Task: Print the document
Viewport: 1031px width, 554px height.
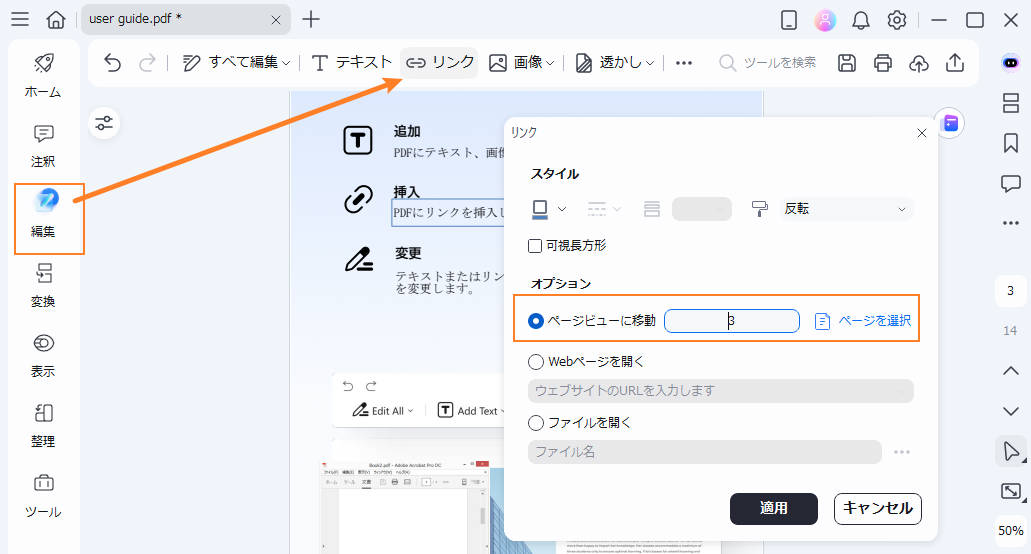Action: point(883,63)
